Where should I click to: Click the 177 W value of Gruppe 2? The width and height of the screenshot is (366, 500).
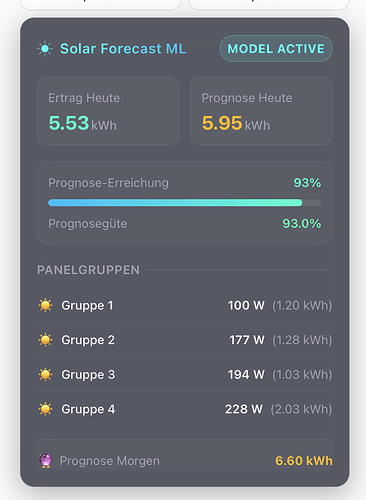(247, 340)
